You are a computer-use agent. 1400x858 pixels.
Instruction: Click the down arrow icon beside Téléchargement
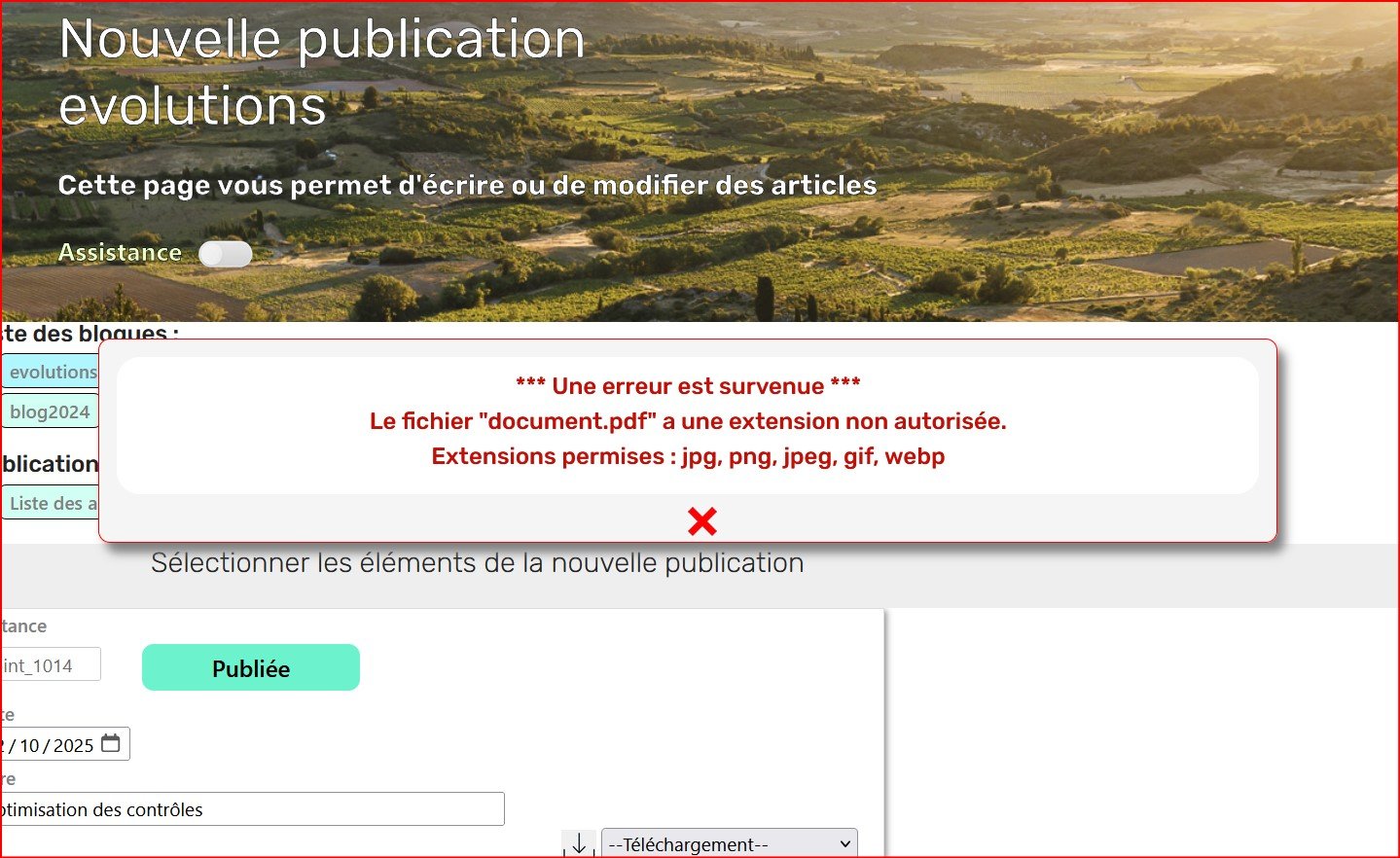[x=579, y=843]
